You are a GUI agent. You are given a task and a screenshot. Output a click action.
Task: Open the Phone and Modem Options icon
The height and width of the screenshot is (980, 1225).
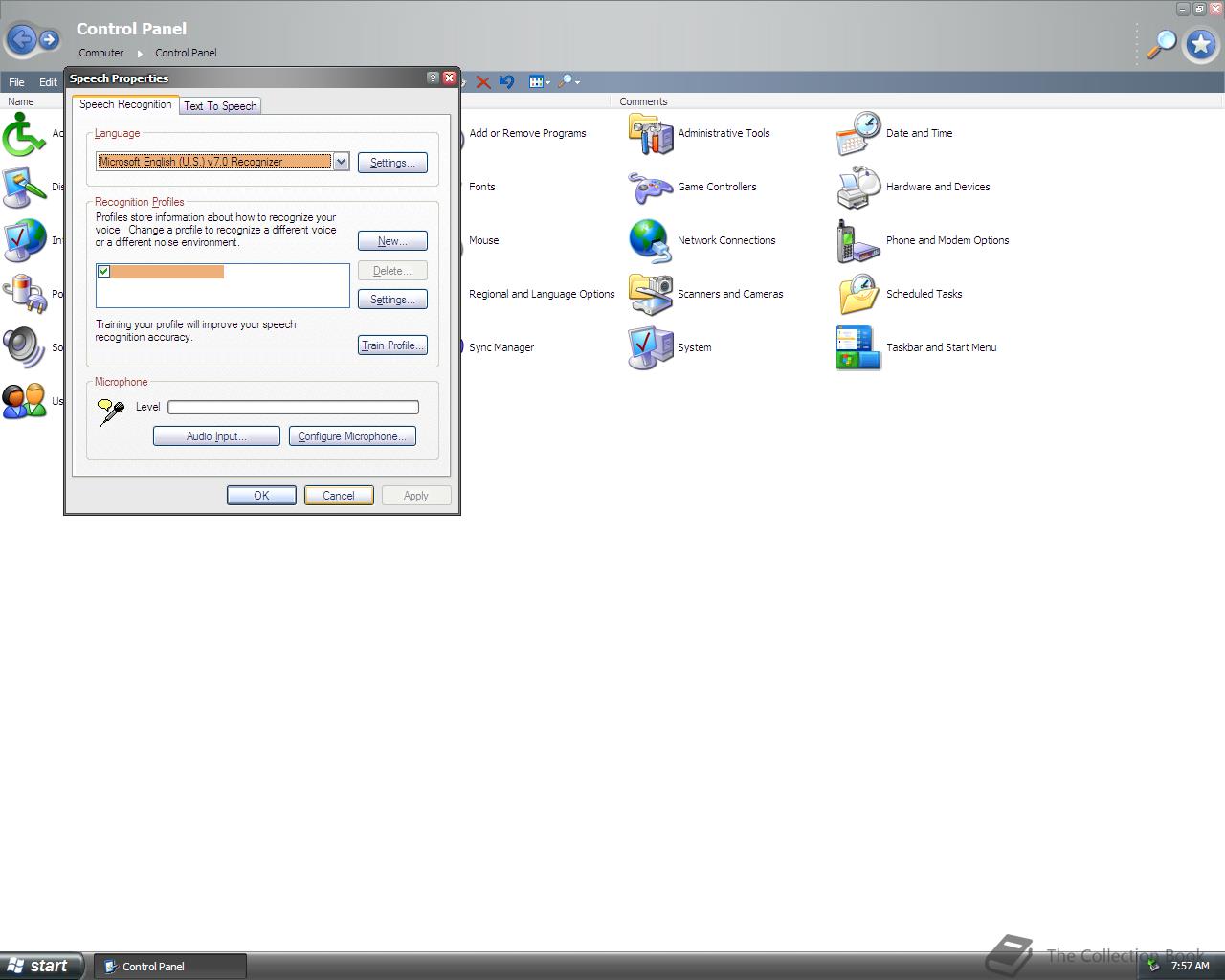tap(858, 241)
